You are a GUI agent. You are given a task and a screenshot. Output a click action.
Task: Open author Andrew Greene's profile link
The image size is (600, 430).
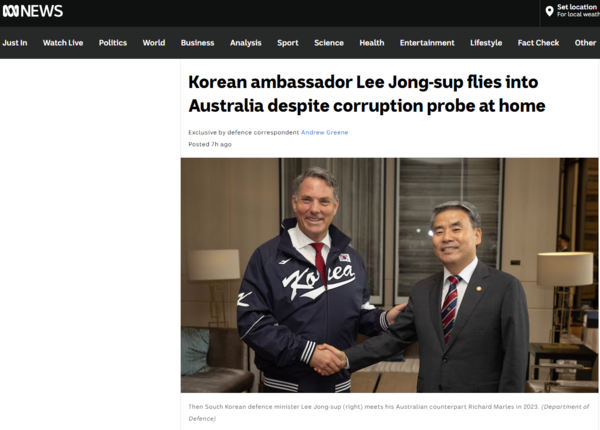coord(324,132)
